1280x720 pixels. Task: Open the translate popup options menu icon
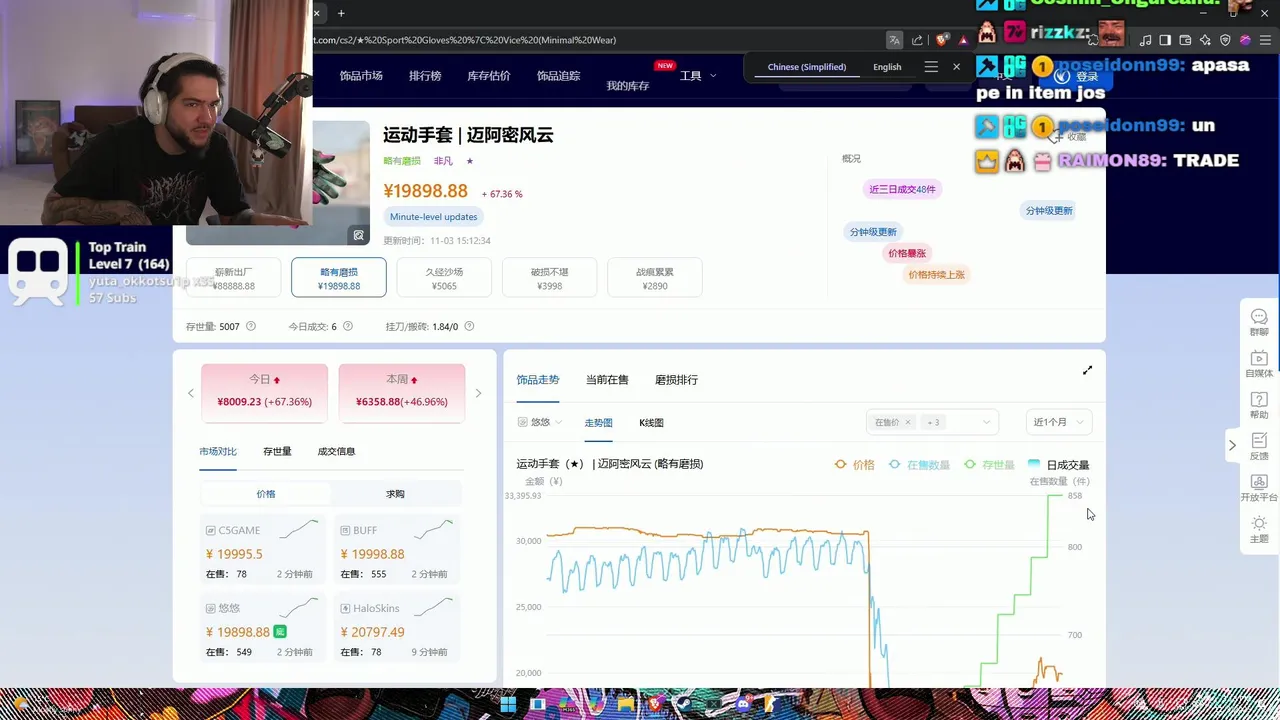tap(931, 67)
